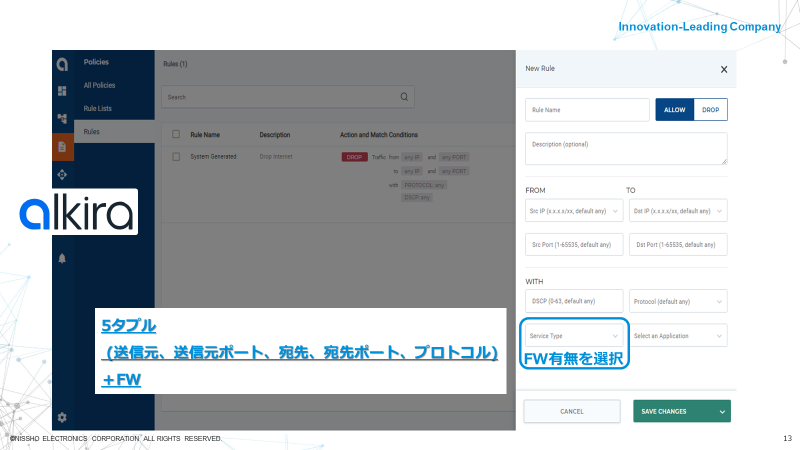
Task: Toggle the rule action to DROP
Action: pos(710,110)
